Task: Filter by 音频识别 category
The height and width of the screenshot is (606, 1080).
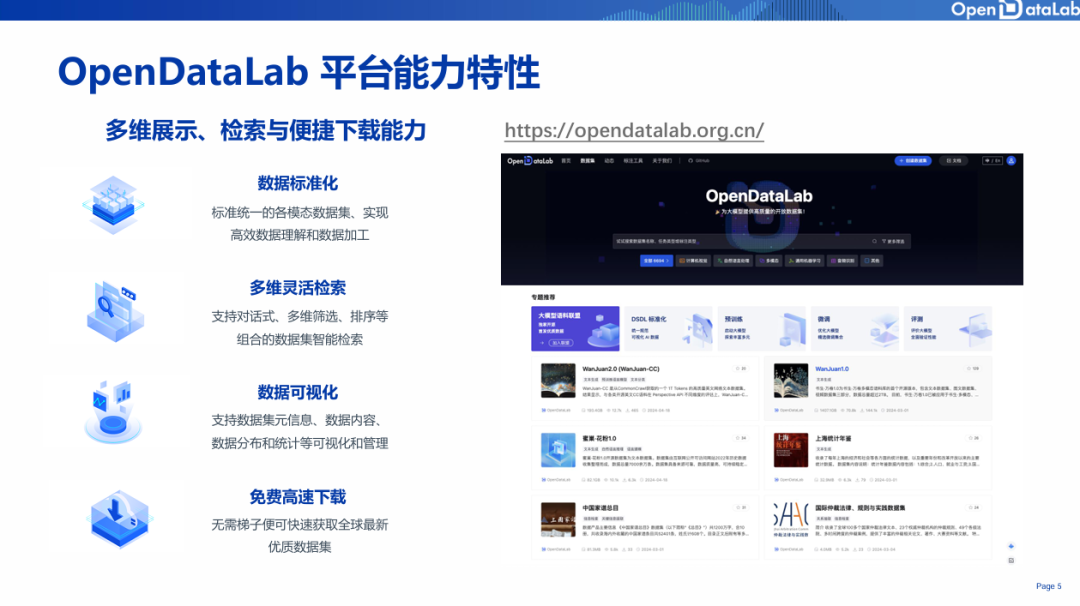Action: 842,261
